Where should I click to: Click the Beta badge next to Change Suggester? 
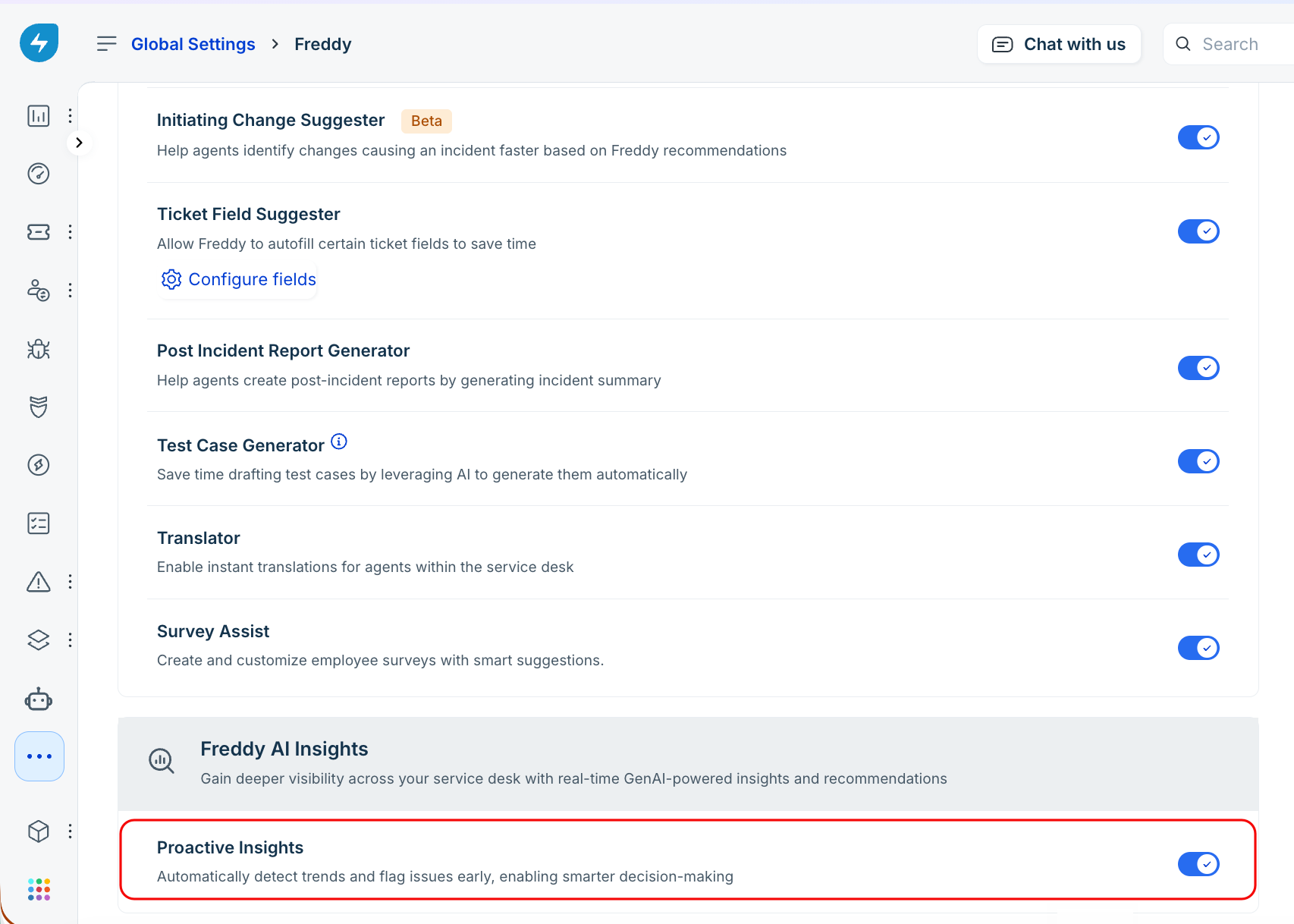coord(426,121)
